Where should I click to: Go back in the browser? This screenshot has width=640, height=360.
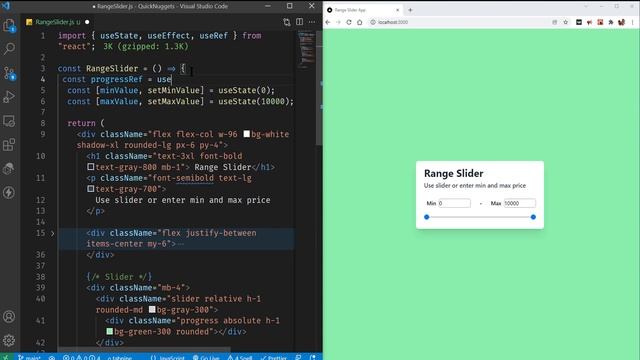[x=328, y=22]
